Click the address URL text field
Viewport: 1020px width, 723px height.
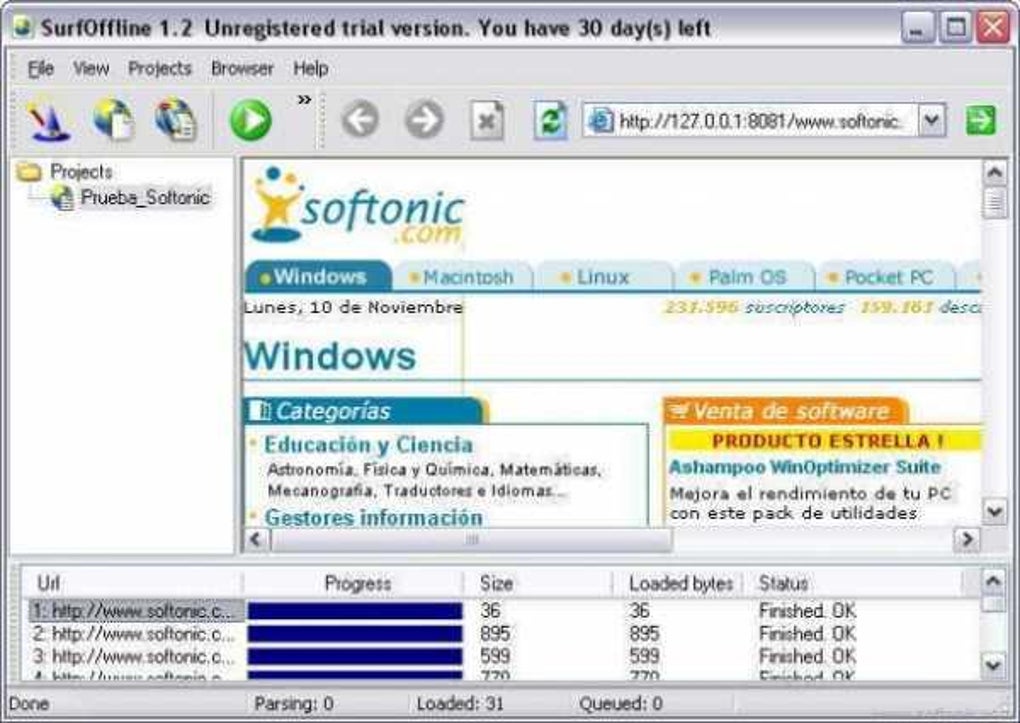(760, 121)
